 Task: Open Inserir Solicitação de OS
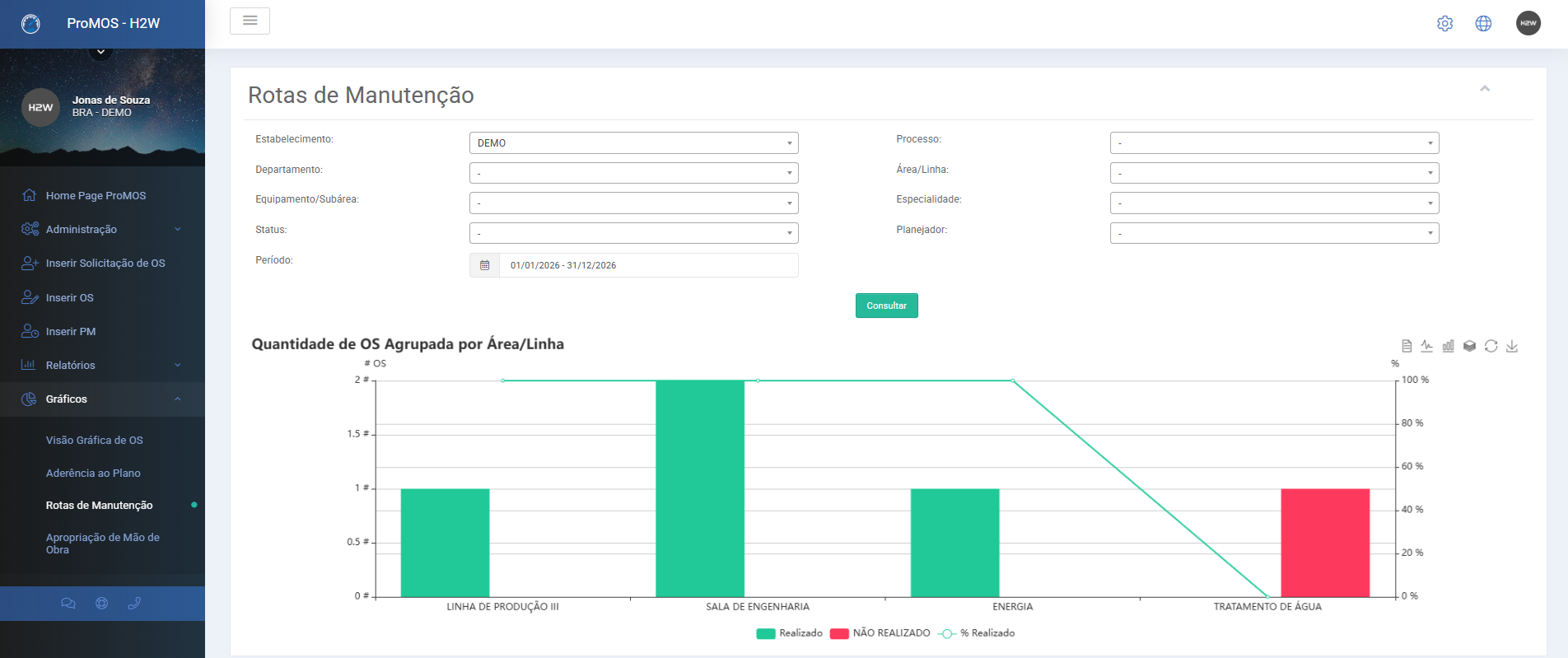102,263
